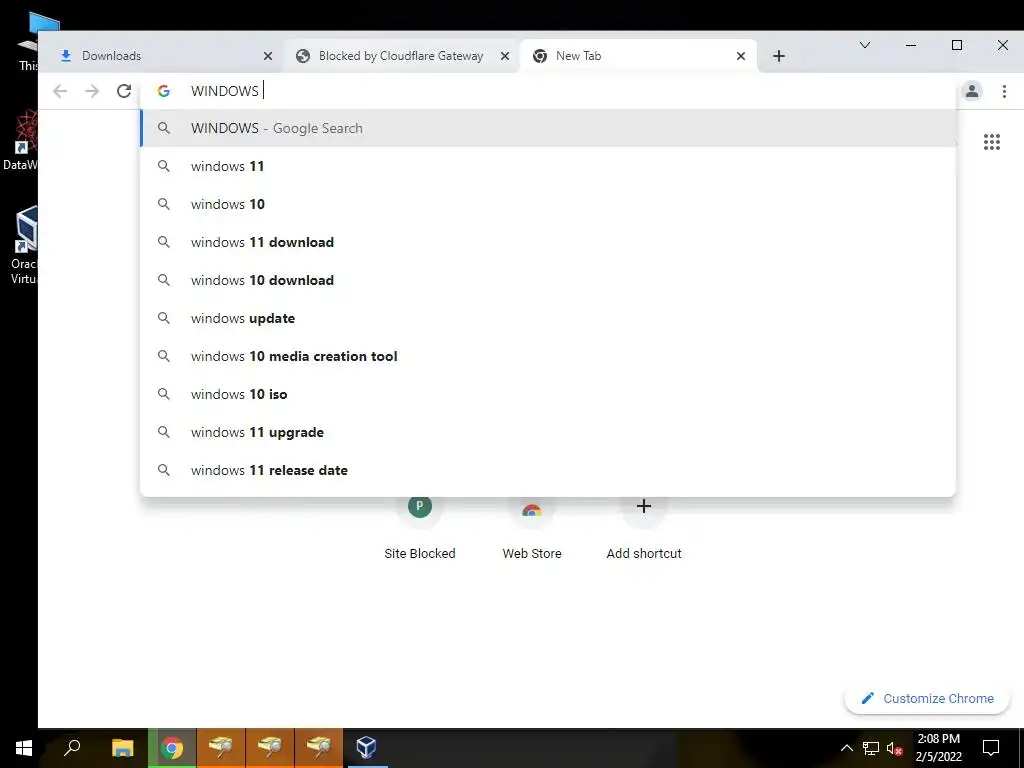Select the windows 11 suggestion
The width and height of the screenshot is (1024, 768).
(x=548, y=166)
